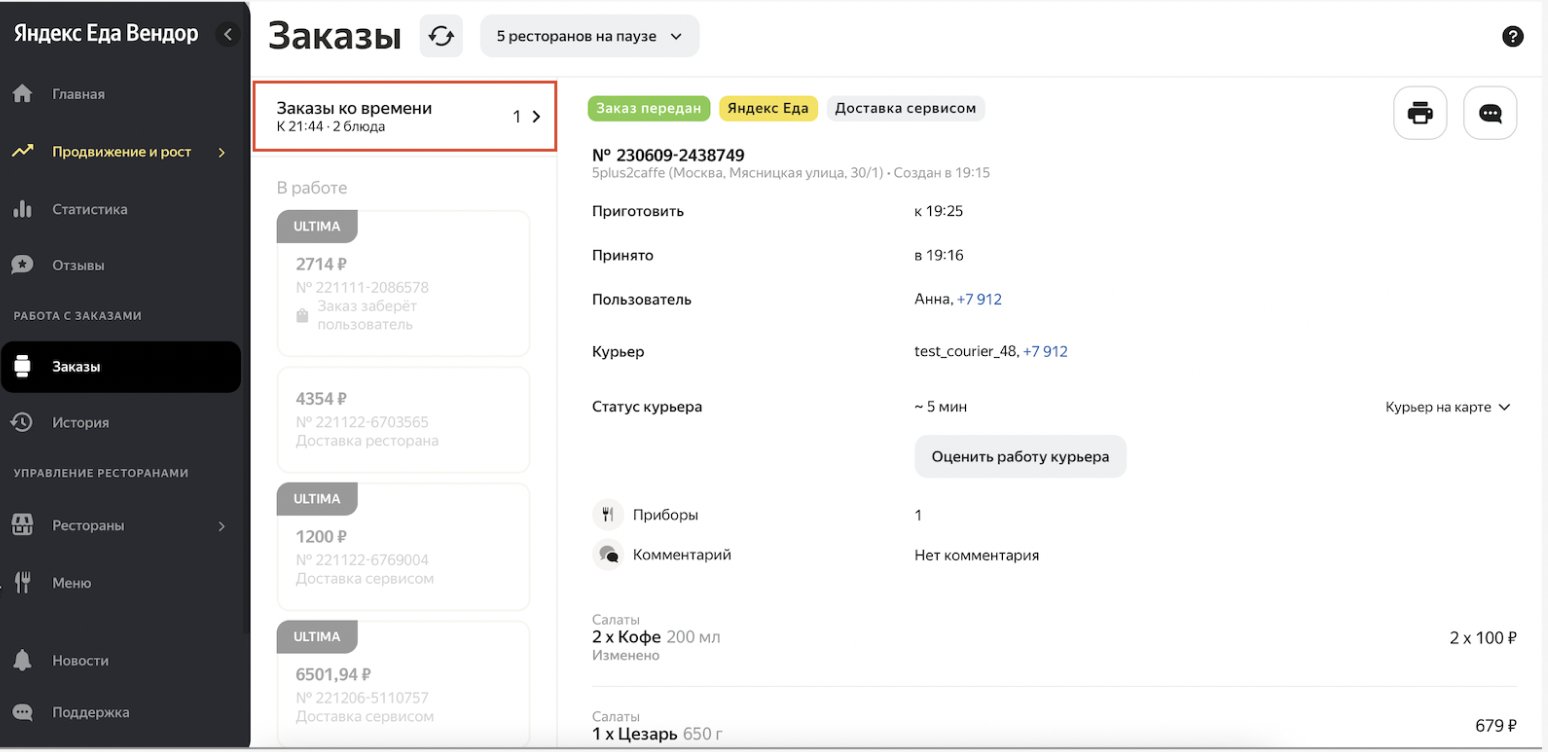Click the user Анна's phone number link
The image size is (1548, 752).
(979, 299)
